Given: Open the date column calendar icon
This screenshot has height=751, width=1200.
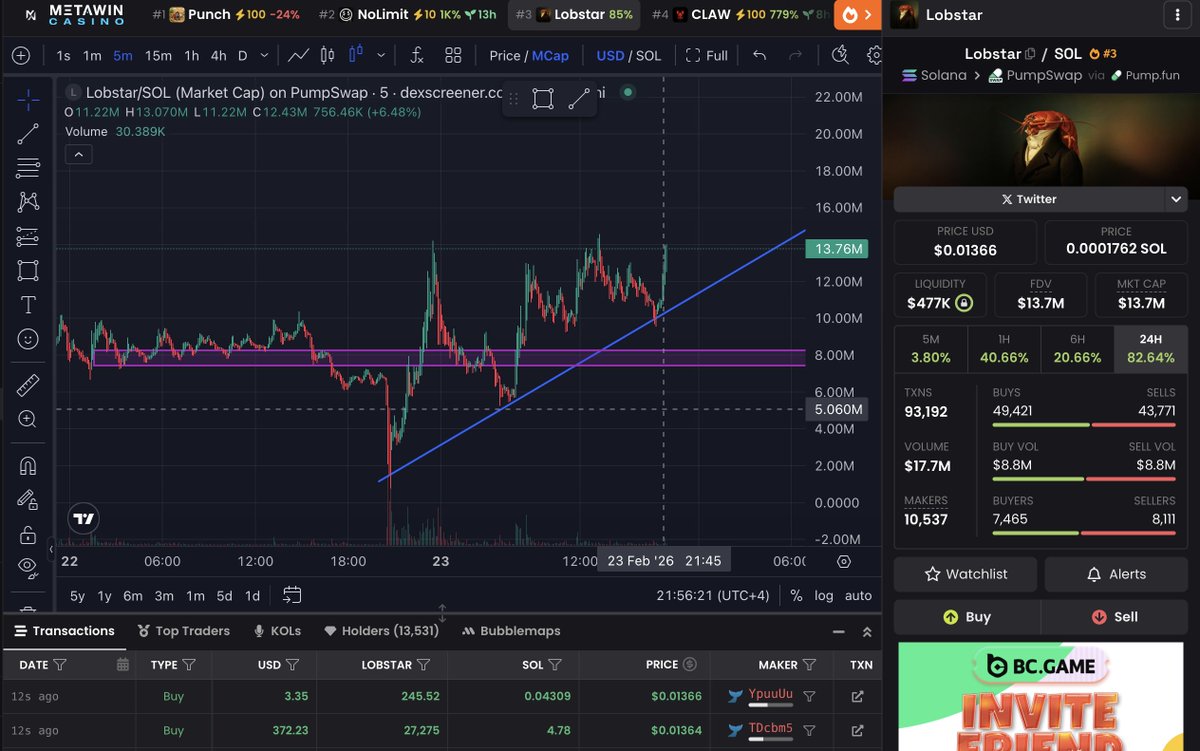Looking at the screenshot, I should coord(123,664).
